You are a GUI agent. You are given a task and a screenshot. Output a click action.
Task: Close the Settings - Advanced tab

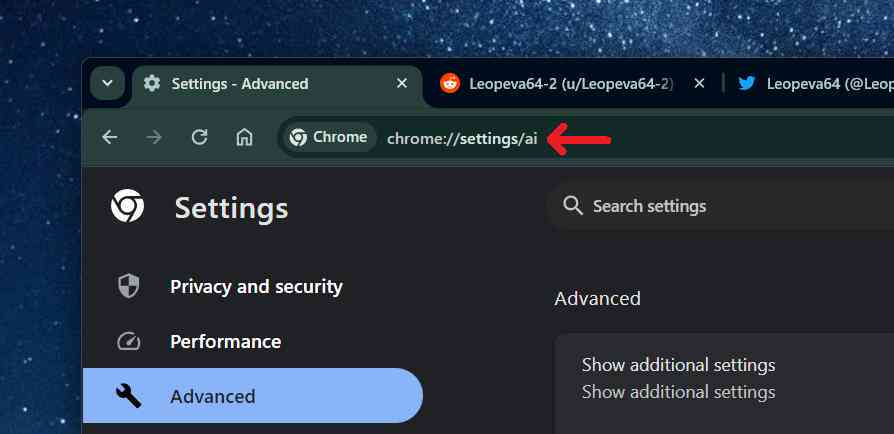(x=402, y=84)
